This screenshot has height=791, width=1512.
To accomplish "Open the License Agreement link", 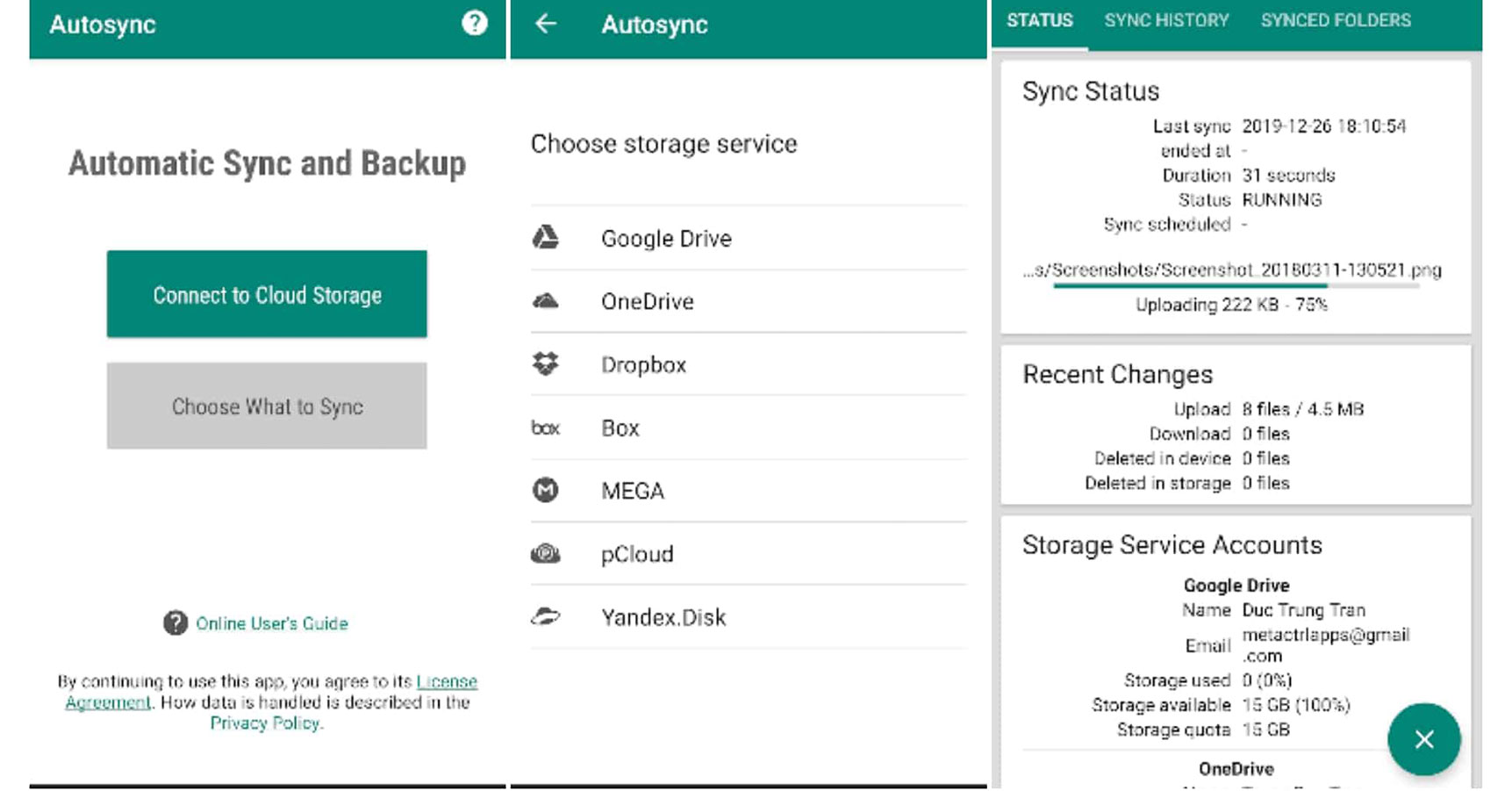I will coord(271,692).
